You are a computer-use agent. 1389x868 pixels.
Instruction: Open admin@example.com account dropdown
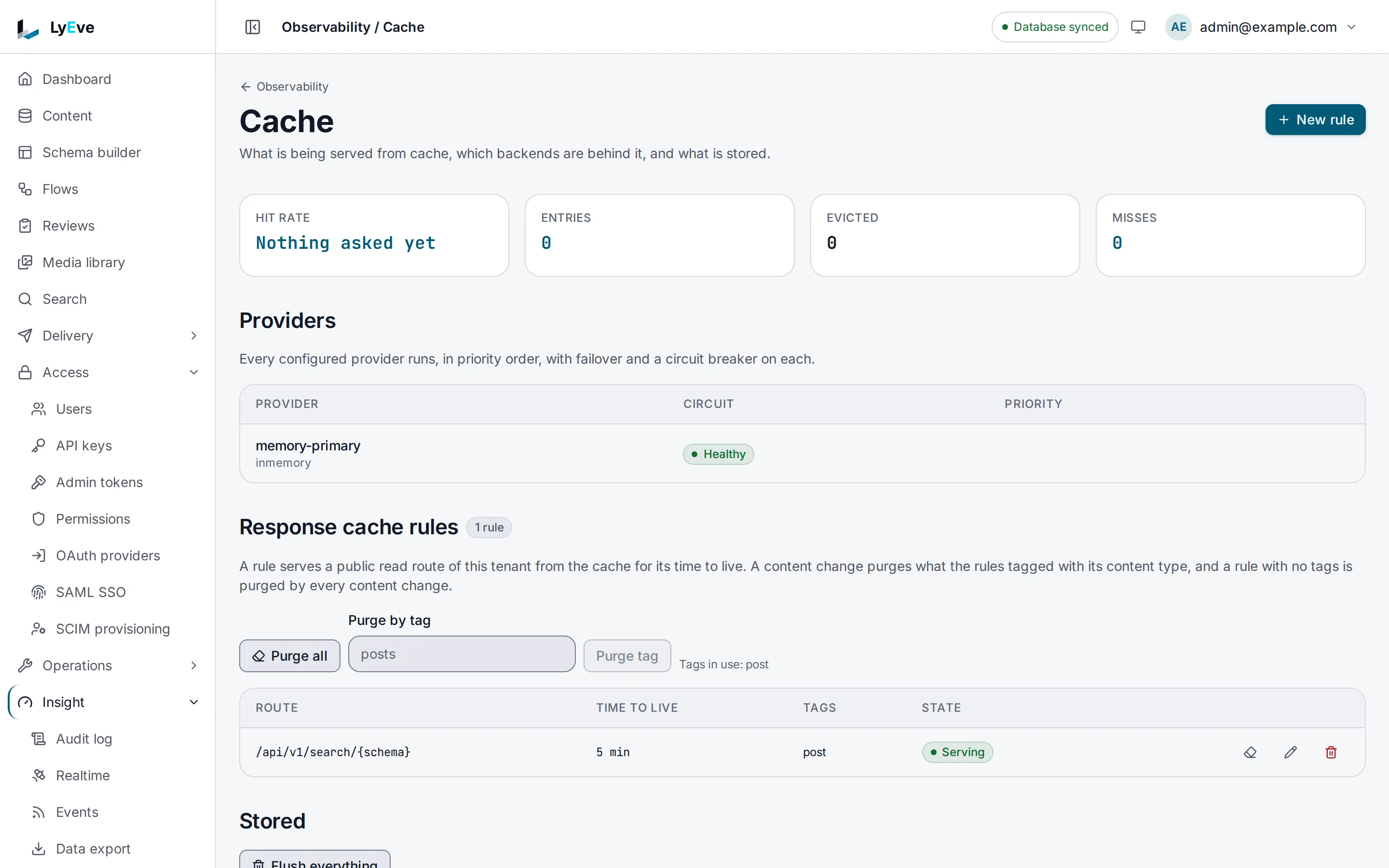1262,27
